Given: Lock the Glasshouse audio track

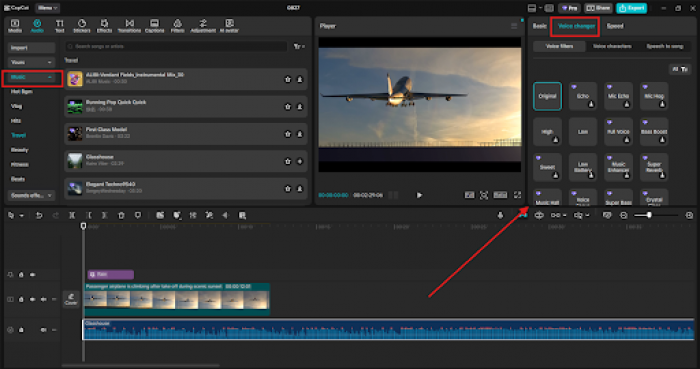Looking at the screenshot, I should (x=21, y=330).
